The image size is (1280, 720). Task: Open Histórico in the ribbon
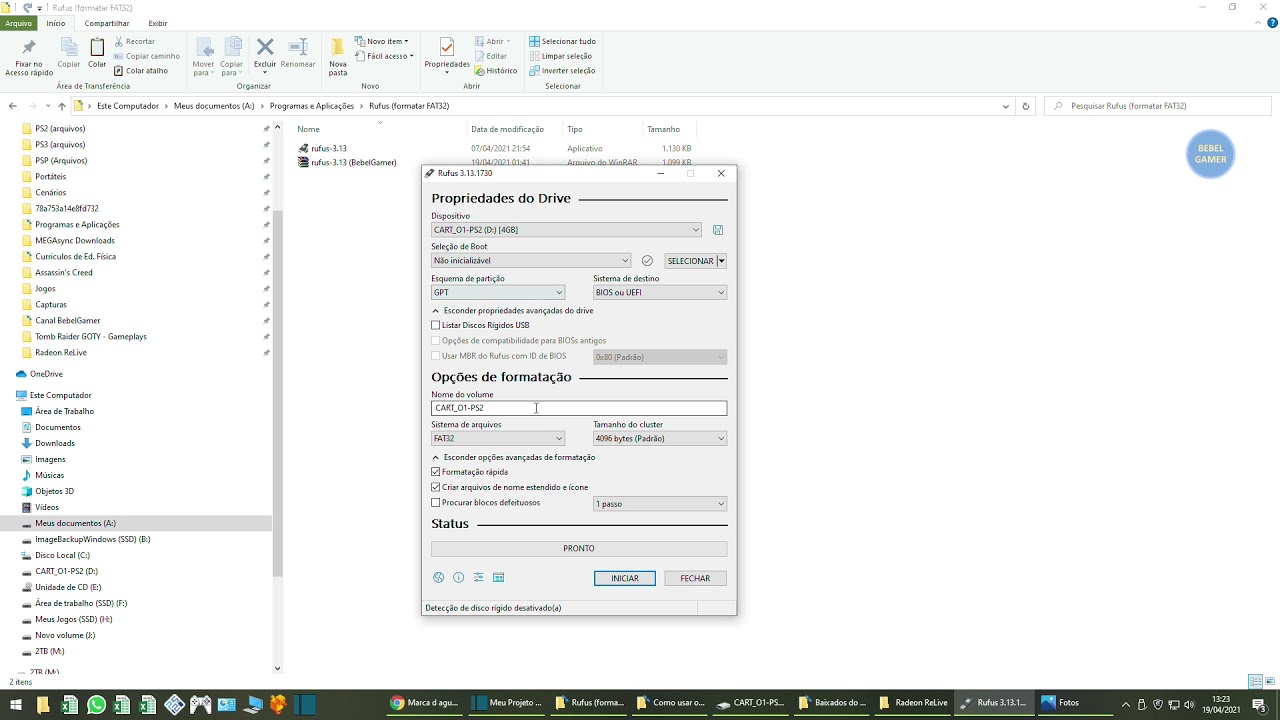(x=496, y=71)
